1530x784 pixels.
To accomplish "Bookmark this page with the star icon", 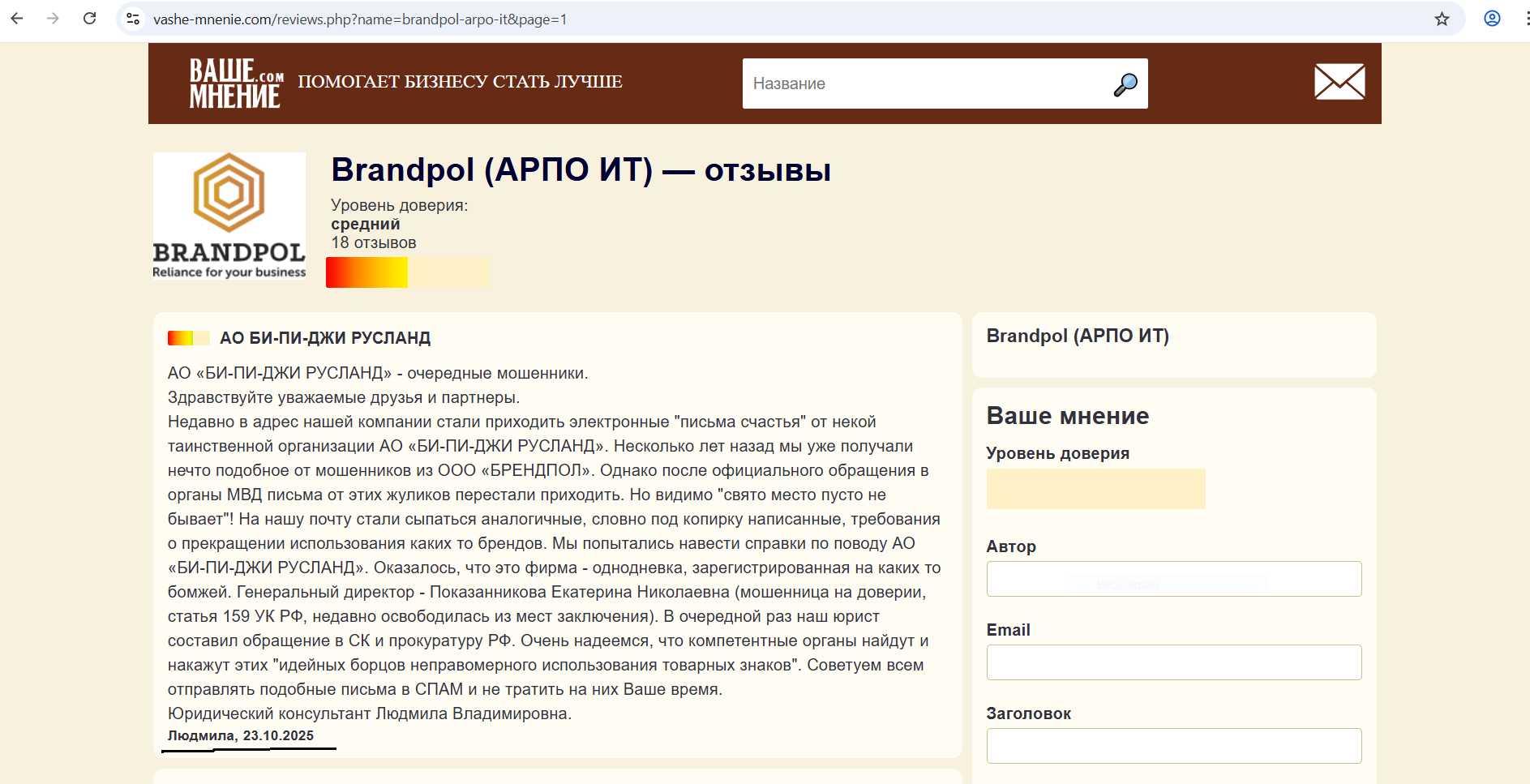I will click(1442, 19).
